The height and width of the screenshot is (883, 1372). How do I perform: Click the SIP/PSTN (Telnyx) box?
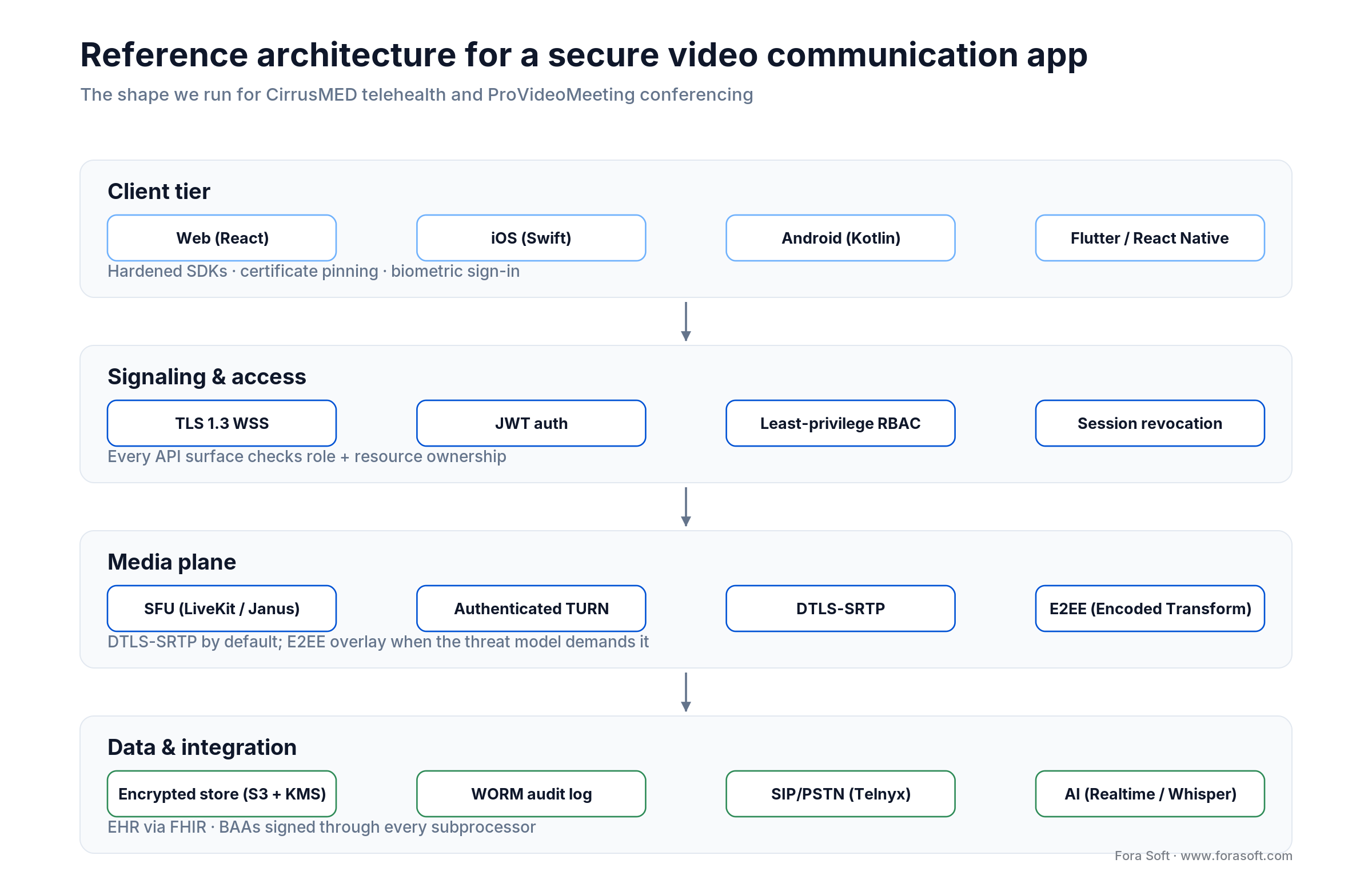tap(841, 794)
